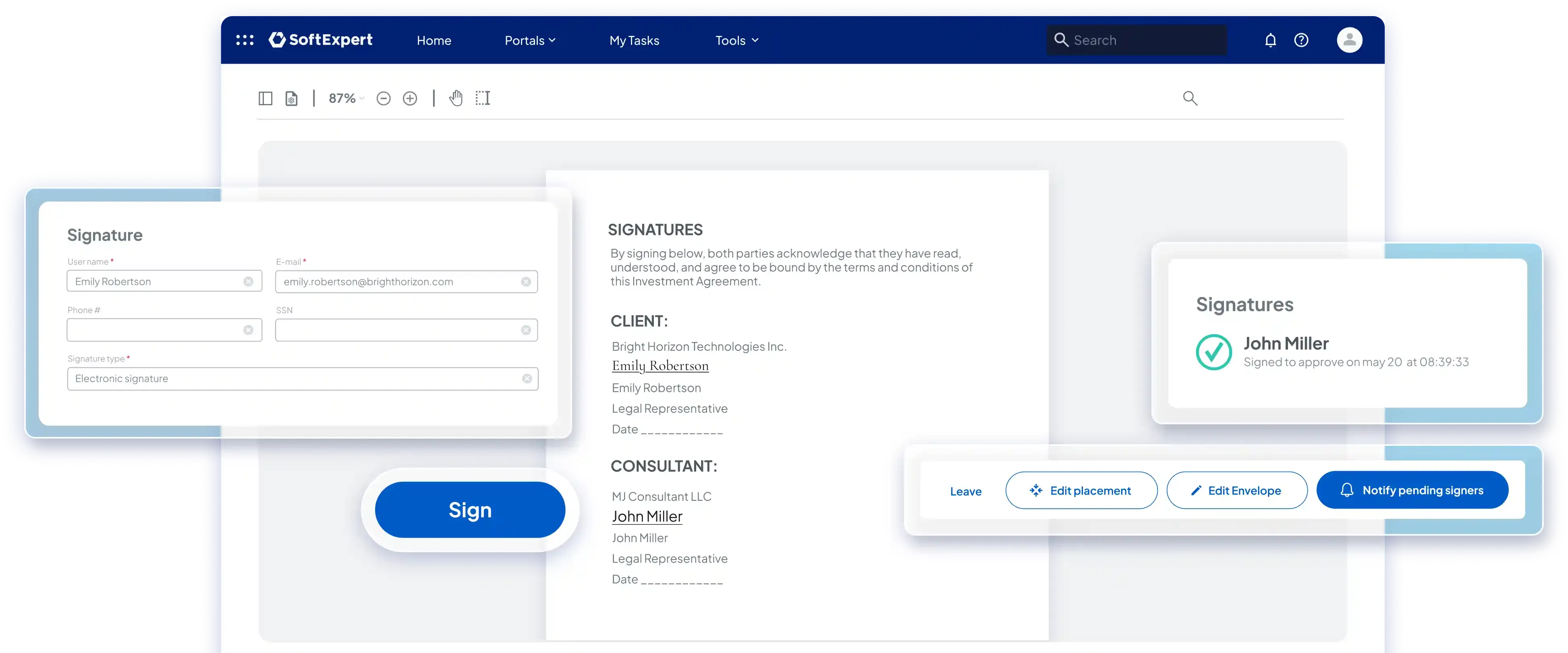
Task: Click the SSN input field
Action: coord(406,330)
